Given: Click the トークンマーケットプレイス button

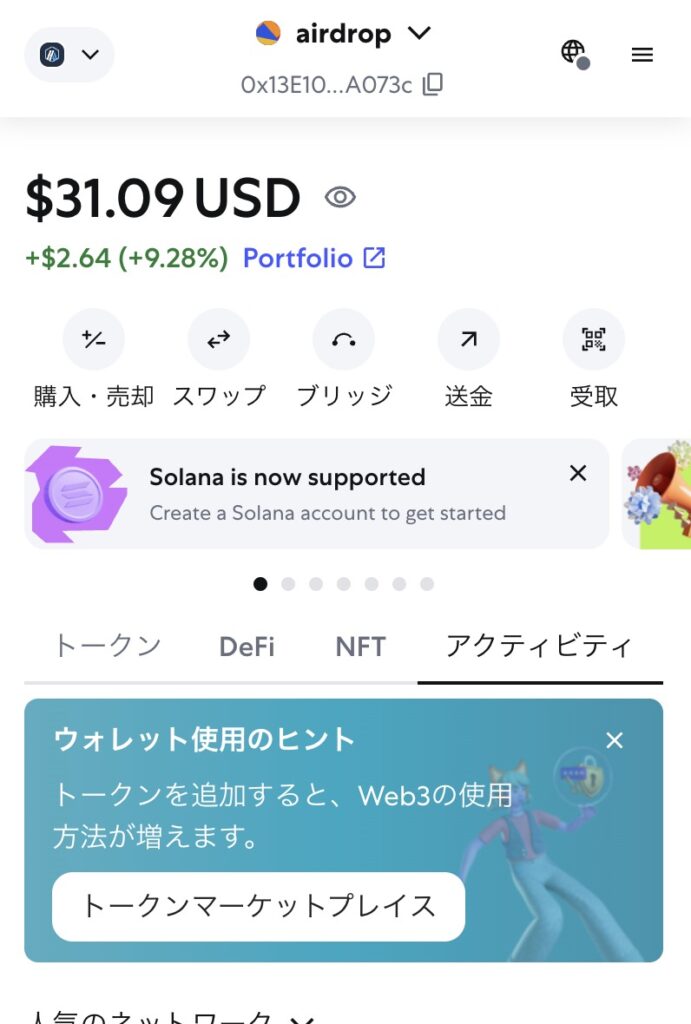Looking at the screenshot, I should click(x=258, y=906).
